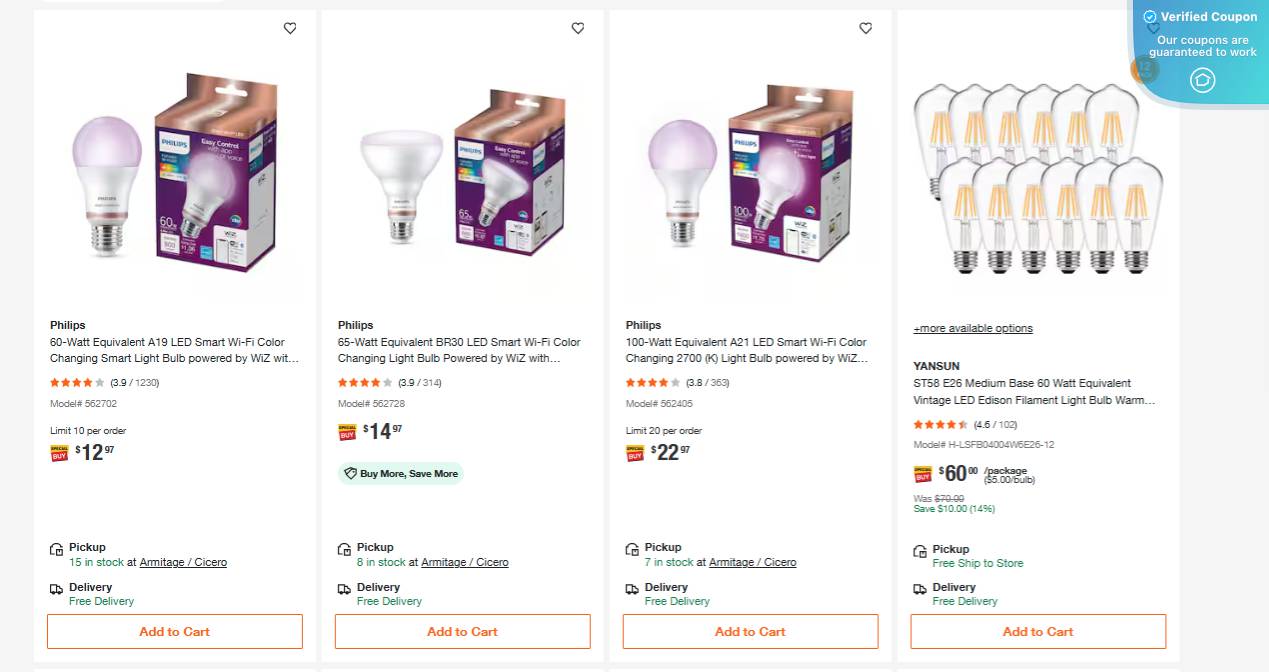1269x672 pixels.
Task: Add the YANSUN Edison bulbs to cart
Action: click(x=1037, y=631)
